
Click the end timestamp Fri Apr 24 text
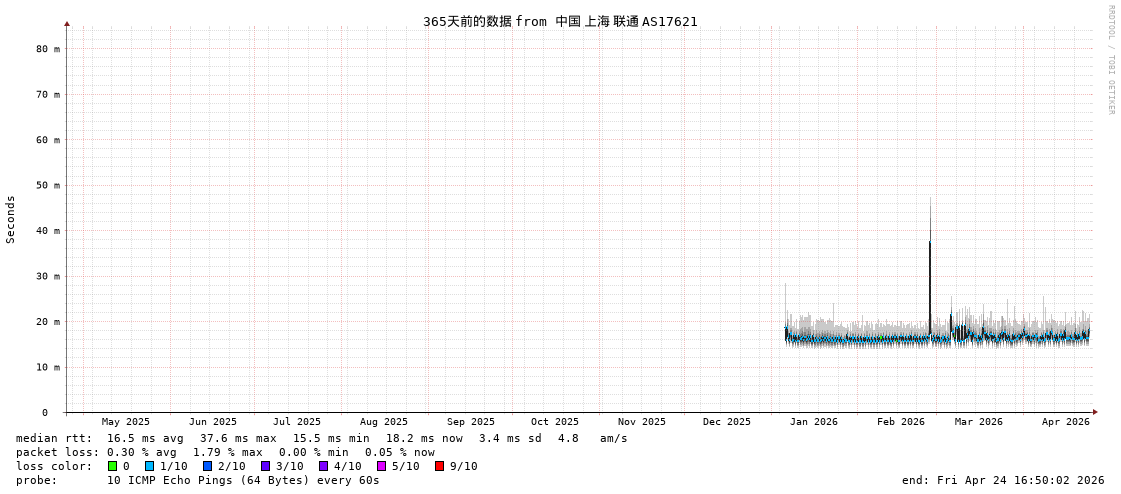tap(1003, 480)
